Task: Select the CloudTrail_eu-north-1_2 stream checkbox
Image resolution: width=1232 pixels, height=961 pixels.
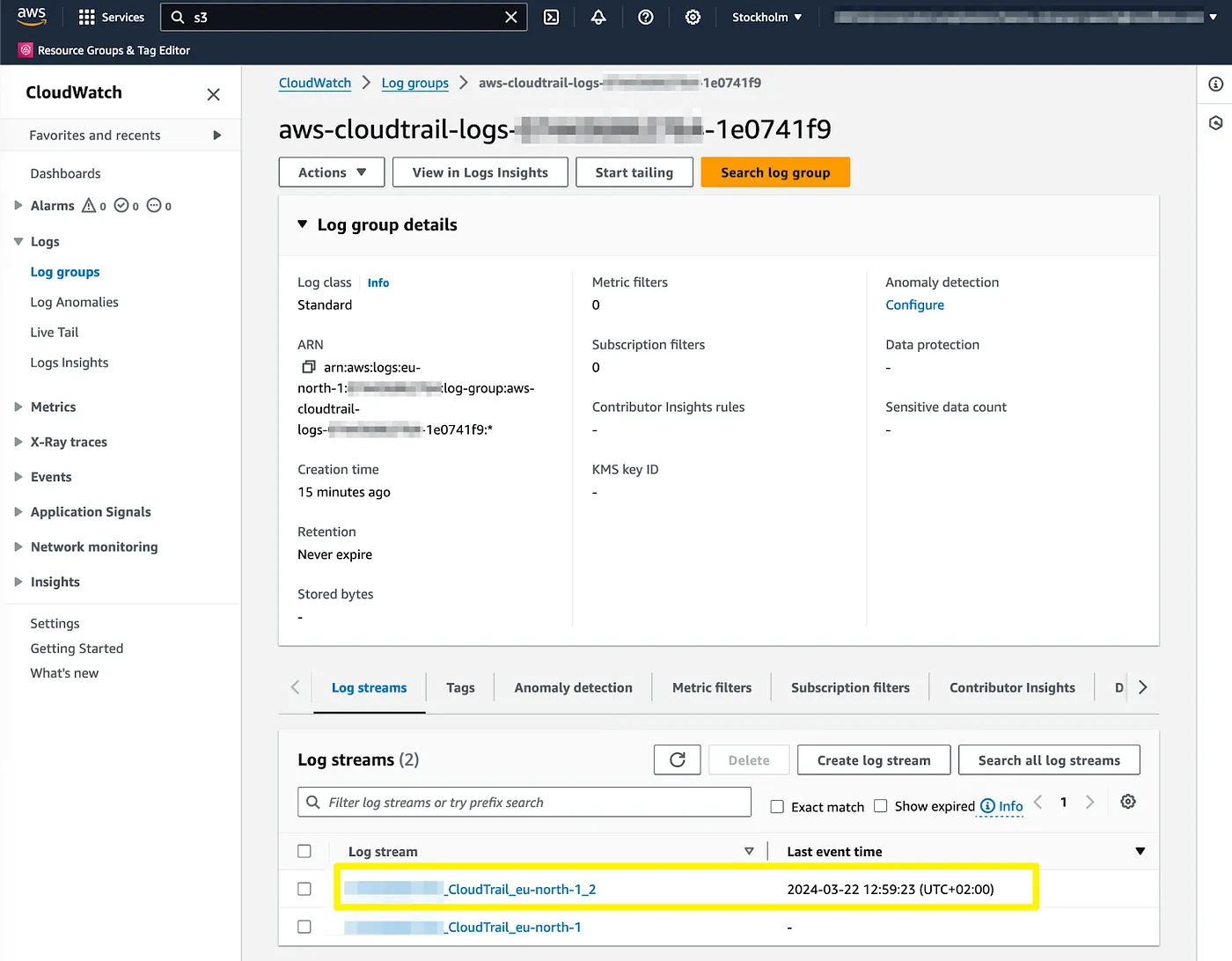Action: point(304,889)
